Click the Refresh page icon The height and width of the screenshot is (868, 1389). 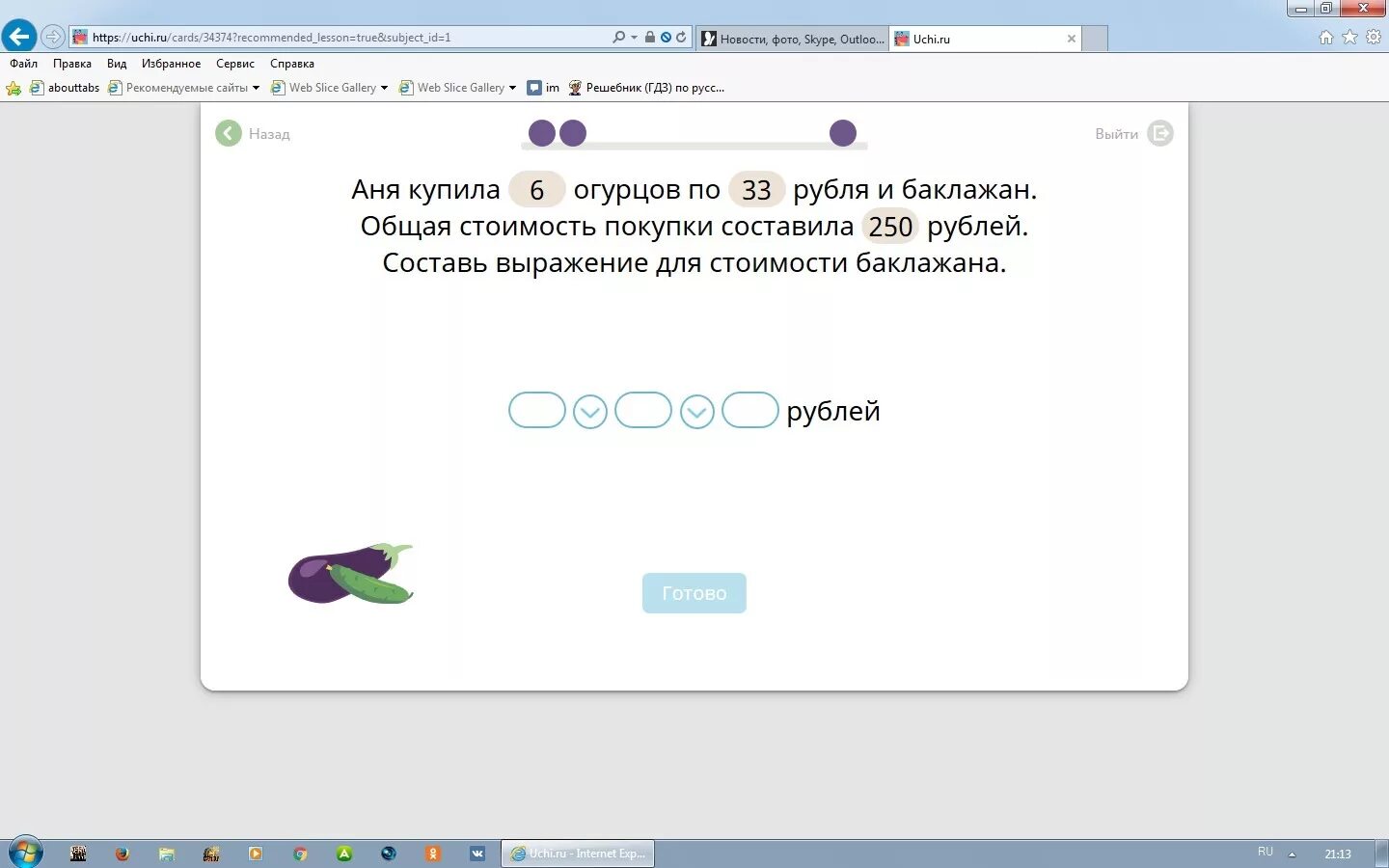click(681, 38)
